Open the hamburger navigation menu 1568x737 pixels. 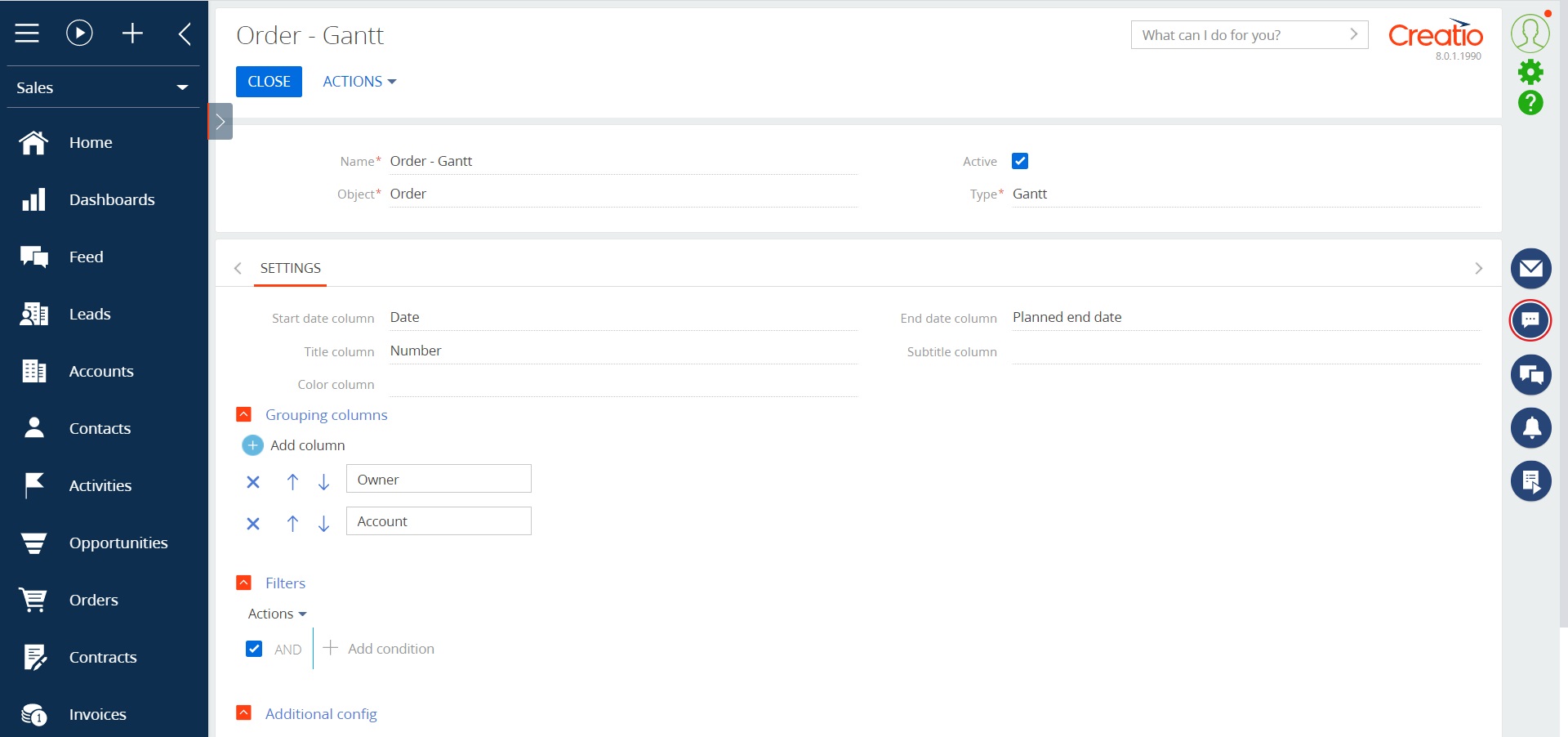tap(27, 33)
